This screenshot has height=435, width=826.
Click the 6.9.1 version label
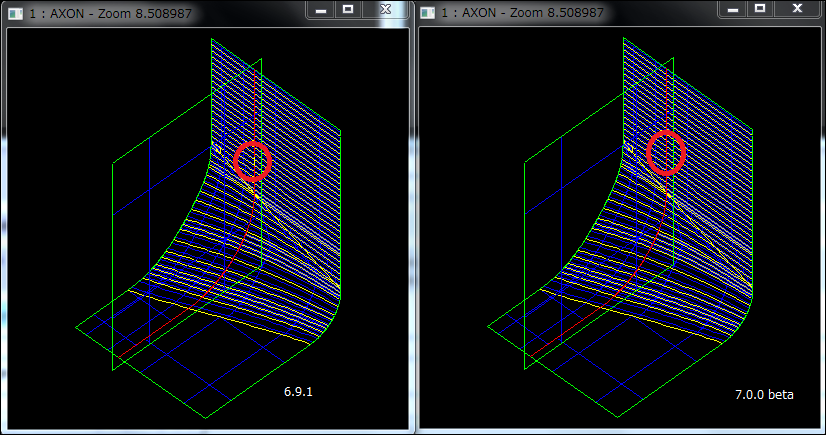(298, 392)
